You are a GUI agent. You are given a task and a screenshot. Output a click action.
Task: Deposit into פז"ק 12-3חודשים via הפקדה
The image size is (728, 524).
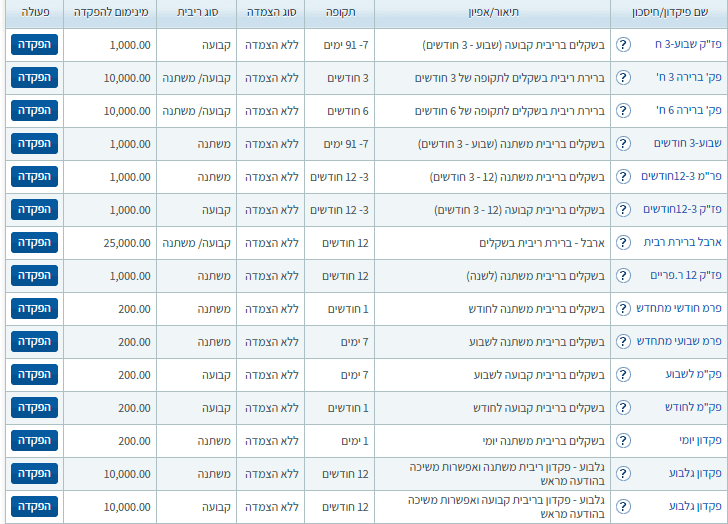click(x=34, y=209)
